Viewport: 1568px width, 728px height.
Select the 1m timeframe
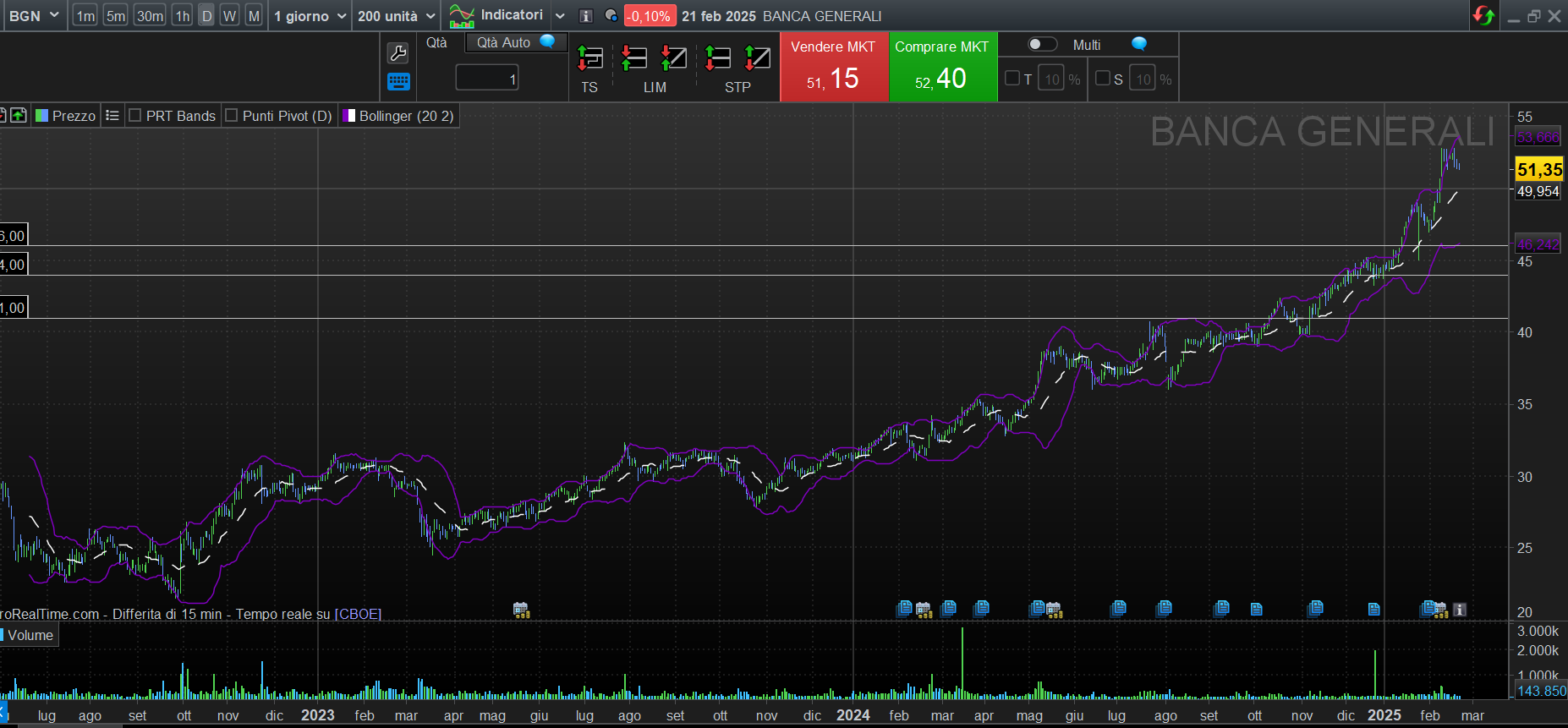click(x=85, y=16)
